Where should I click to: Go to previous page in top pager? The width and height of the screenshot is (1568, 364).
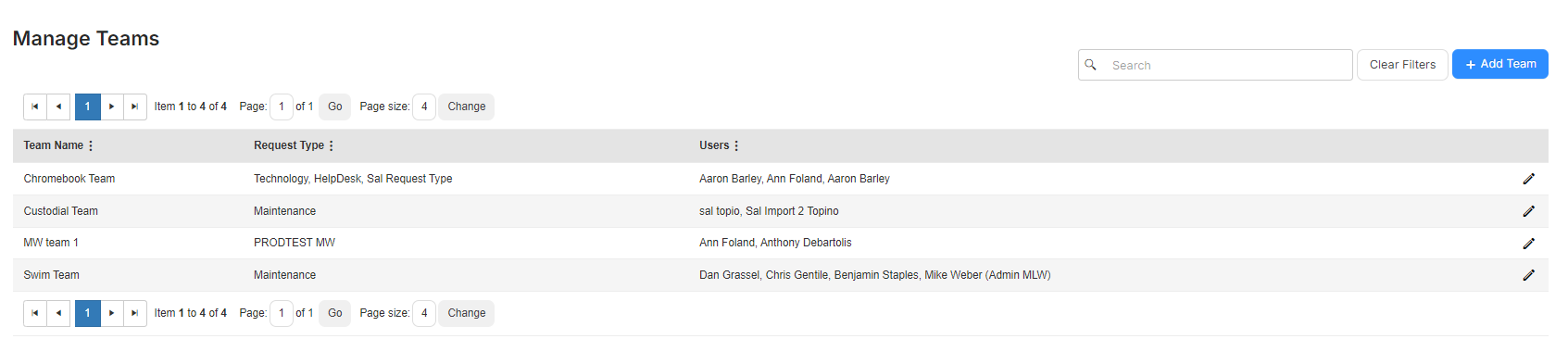point(58,107)
